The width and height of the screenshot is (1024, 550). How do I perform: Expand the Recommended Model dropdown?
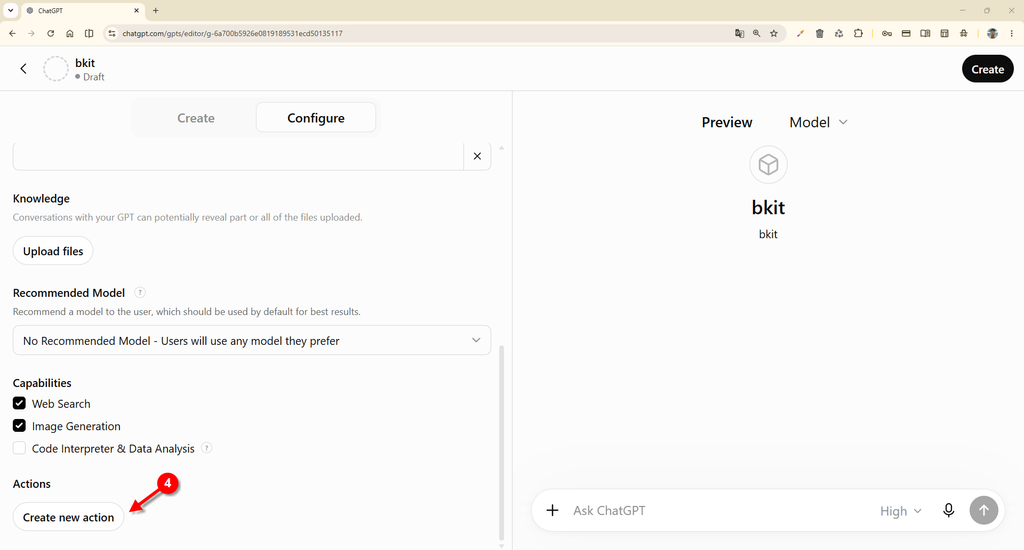pos(251,340)
